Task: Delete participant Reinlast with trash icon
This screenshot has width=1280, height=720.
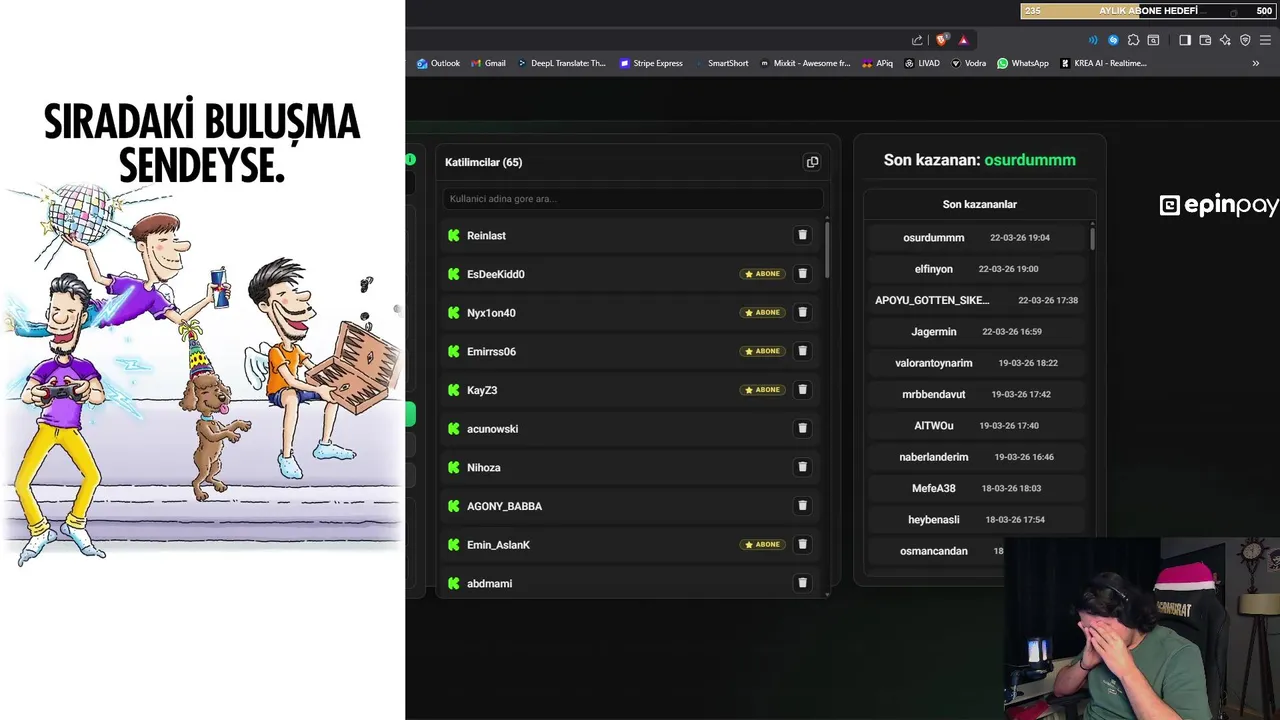Action: (x=802, y=235)
